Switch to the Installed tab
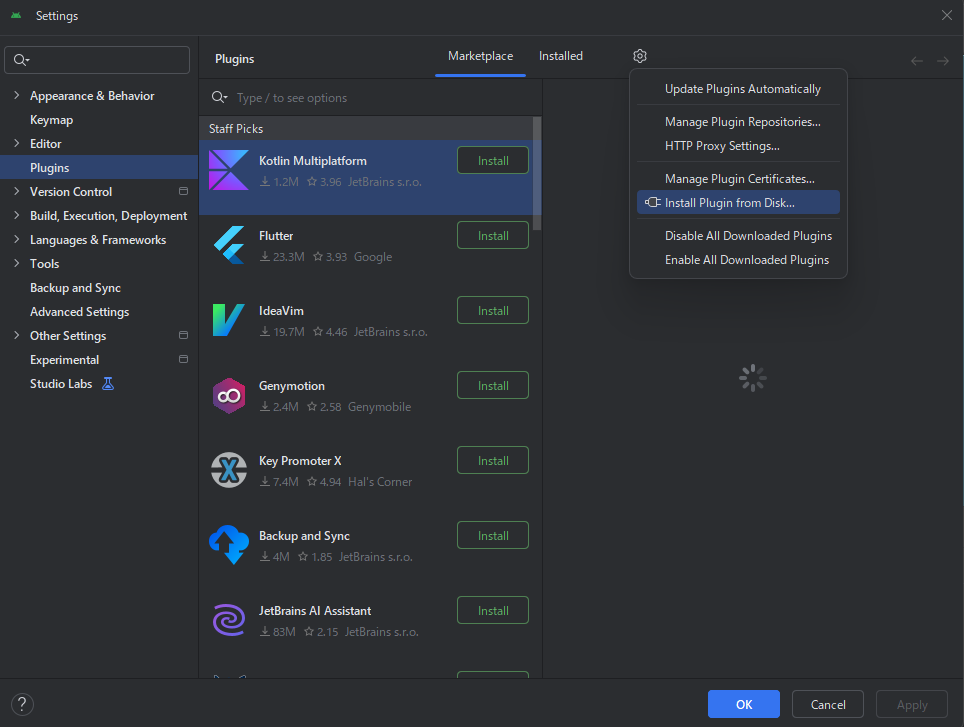This screenshot has height=727, width=964. coord(560,57)
